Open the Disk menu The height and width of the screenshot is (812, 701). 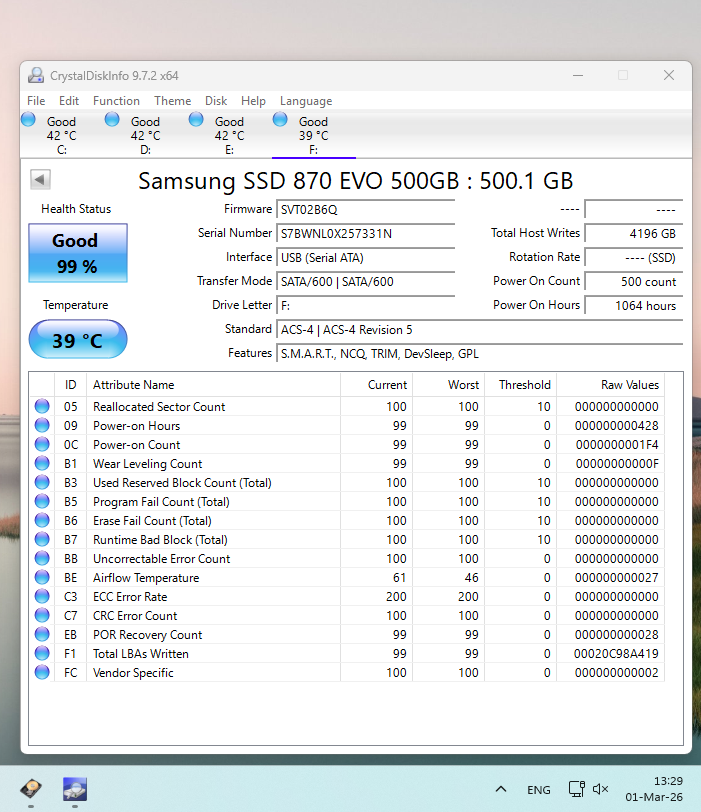(x=216, y=101)
